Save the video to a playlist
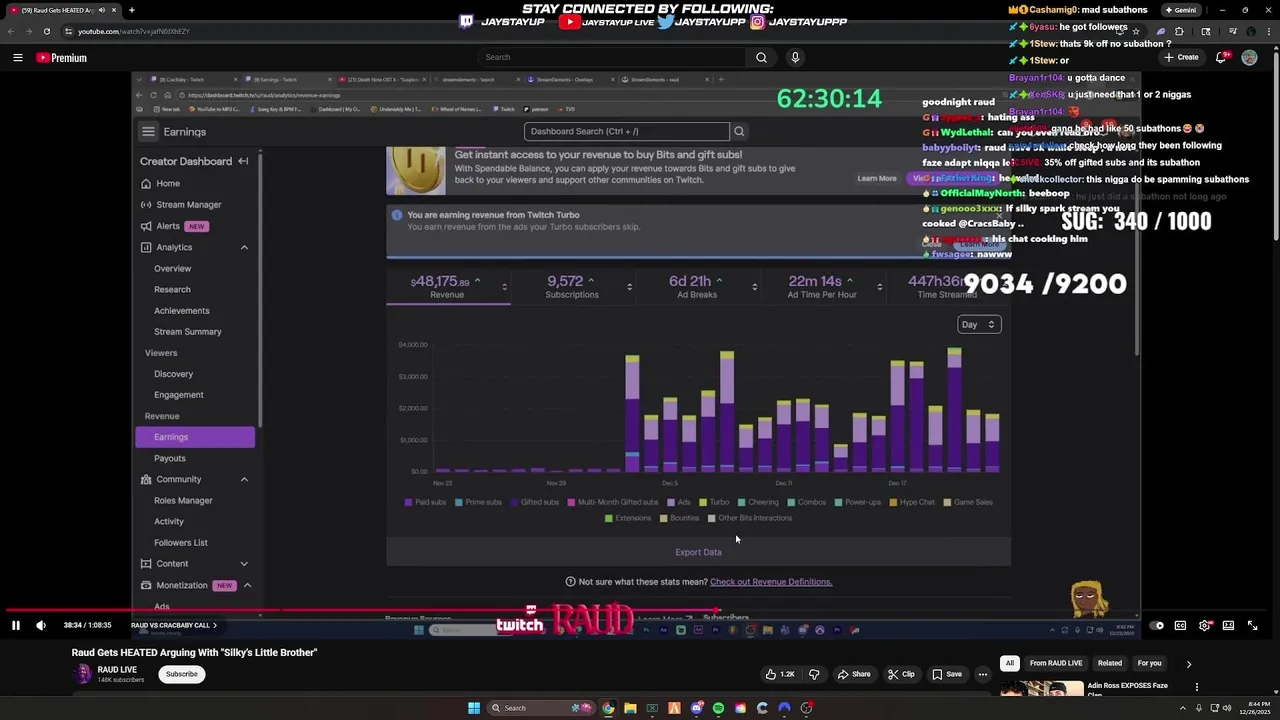This screenshot has width=1280, height=720. pyautogui.click(x=946, y=674)
